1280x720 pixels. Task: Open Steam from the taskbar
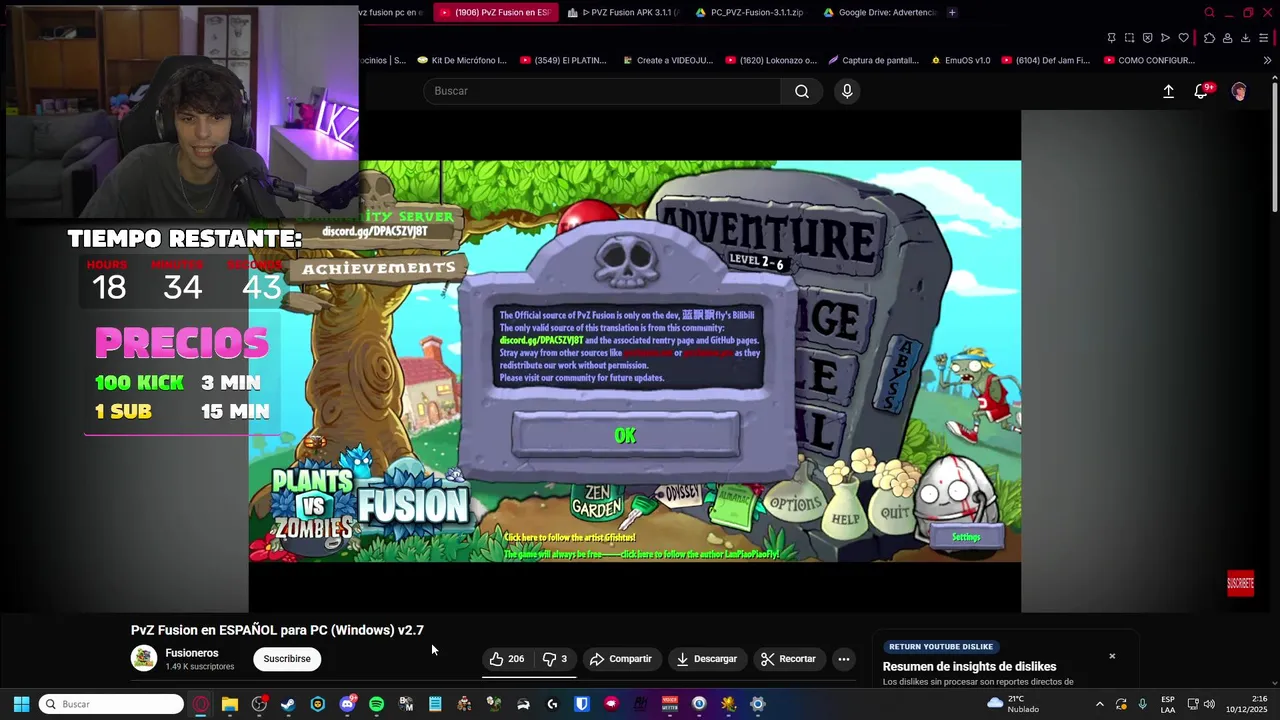pos(288,704)
